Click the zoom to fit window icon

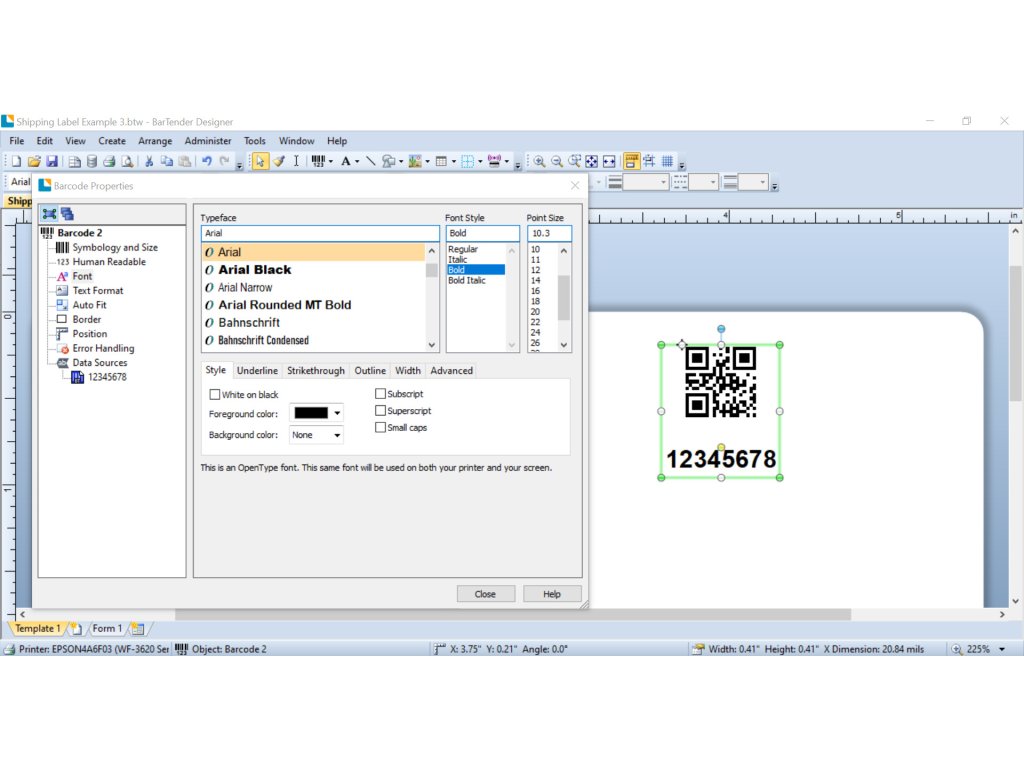[592, 161]
